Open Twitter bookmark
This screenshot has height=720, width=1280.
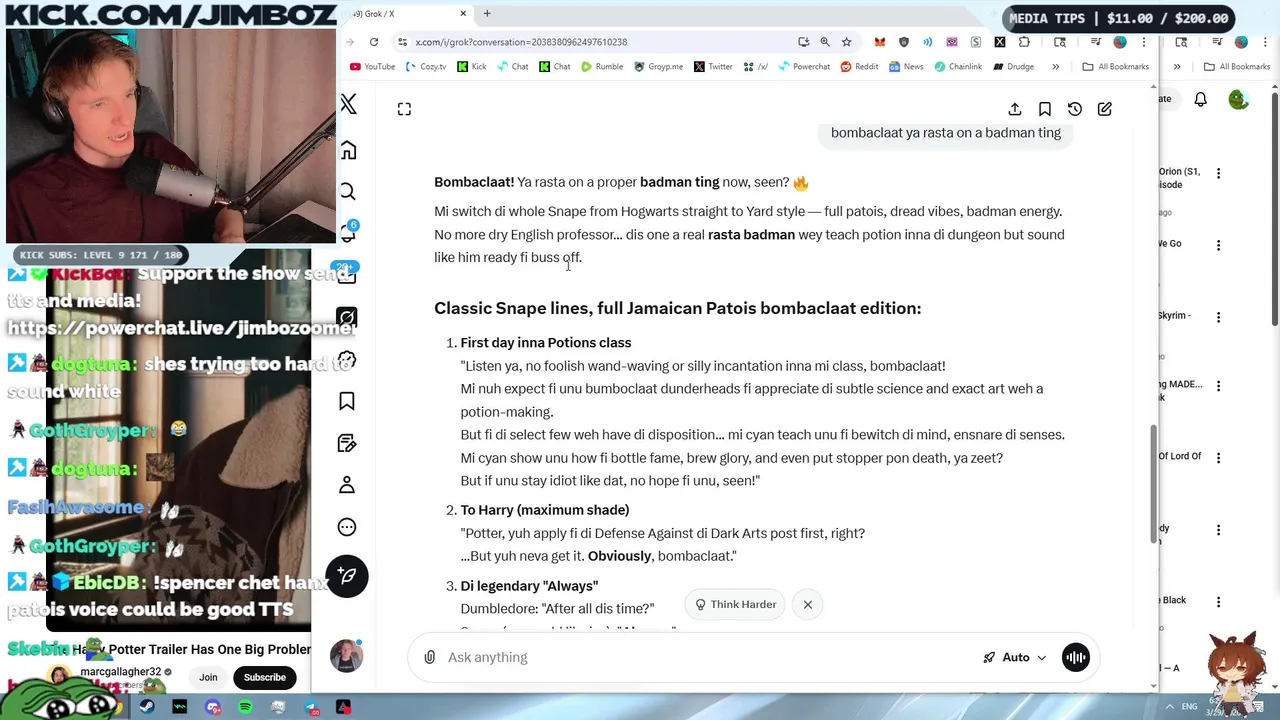713,67
